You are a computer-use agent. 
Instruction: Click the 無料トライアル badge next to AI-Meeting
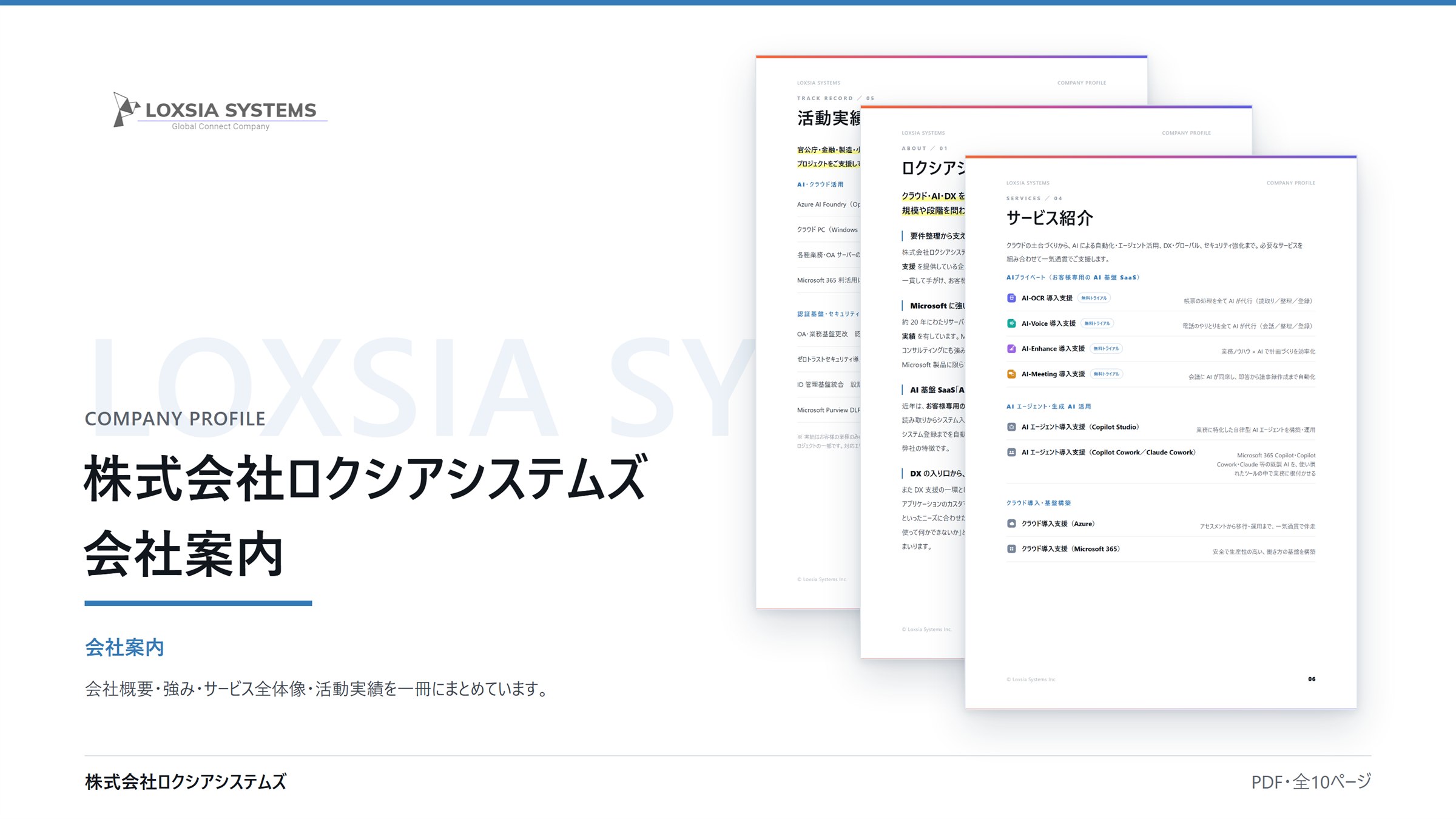point(1106,374)
